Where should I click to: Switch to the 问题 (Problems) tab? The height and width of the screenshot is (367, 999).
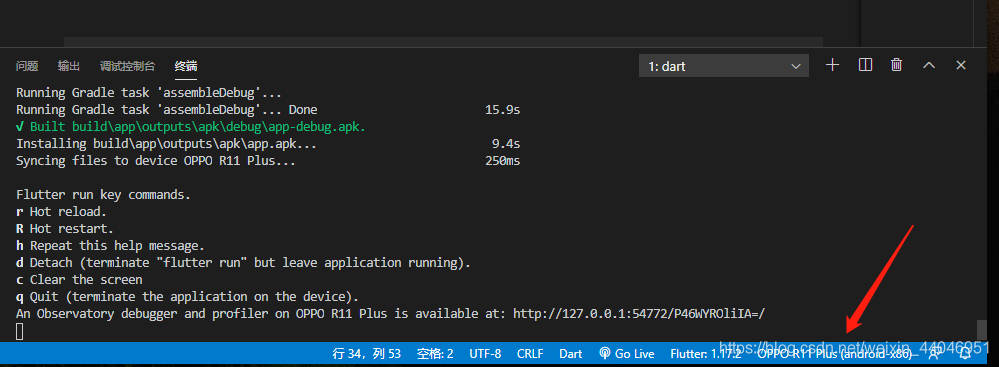[x=27, y=66]
